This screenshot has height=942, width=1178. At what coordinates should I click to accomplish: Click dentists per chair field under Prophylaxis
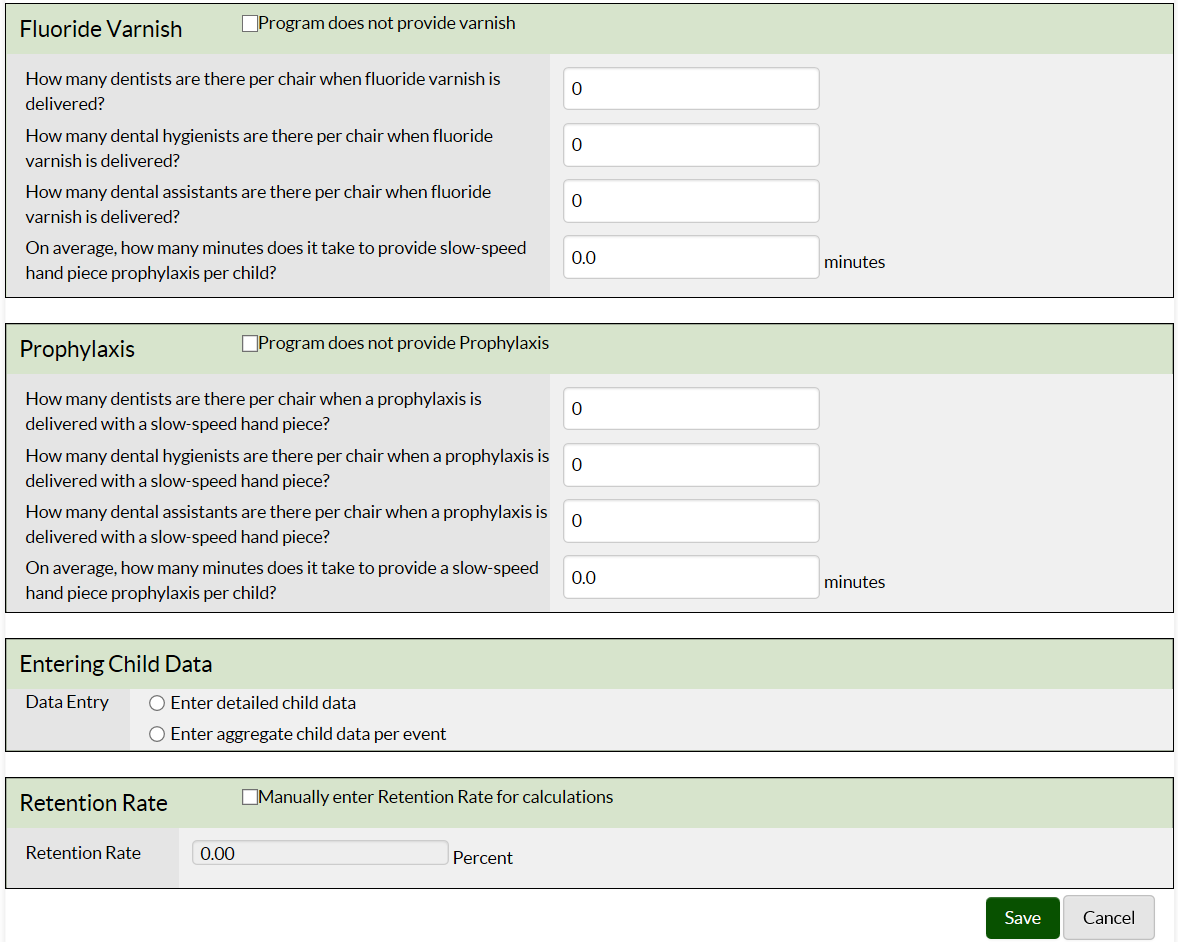coord(691,409)
